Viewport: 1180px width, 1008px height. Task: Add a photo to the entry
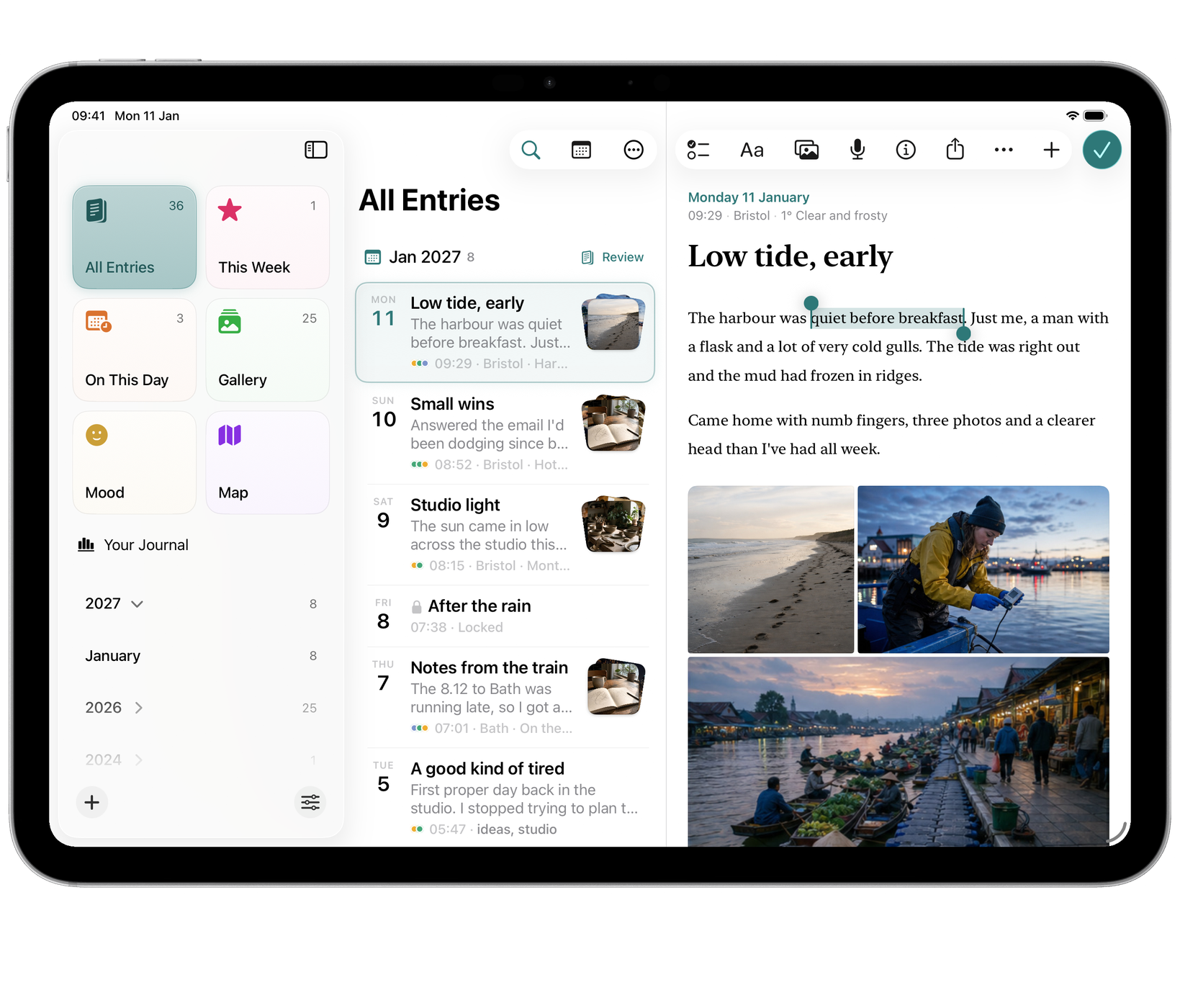click(806, 150)
